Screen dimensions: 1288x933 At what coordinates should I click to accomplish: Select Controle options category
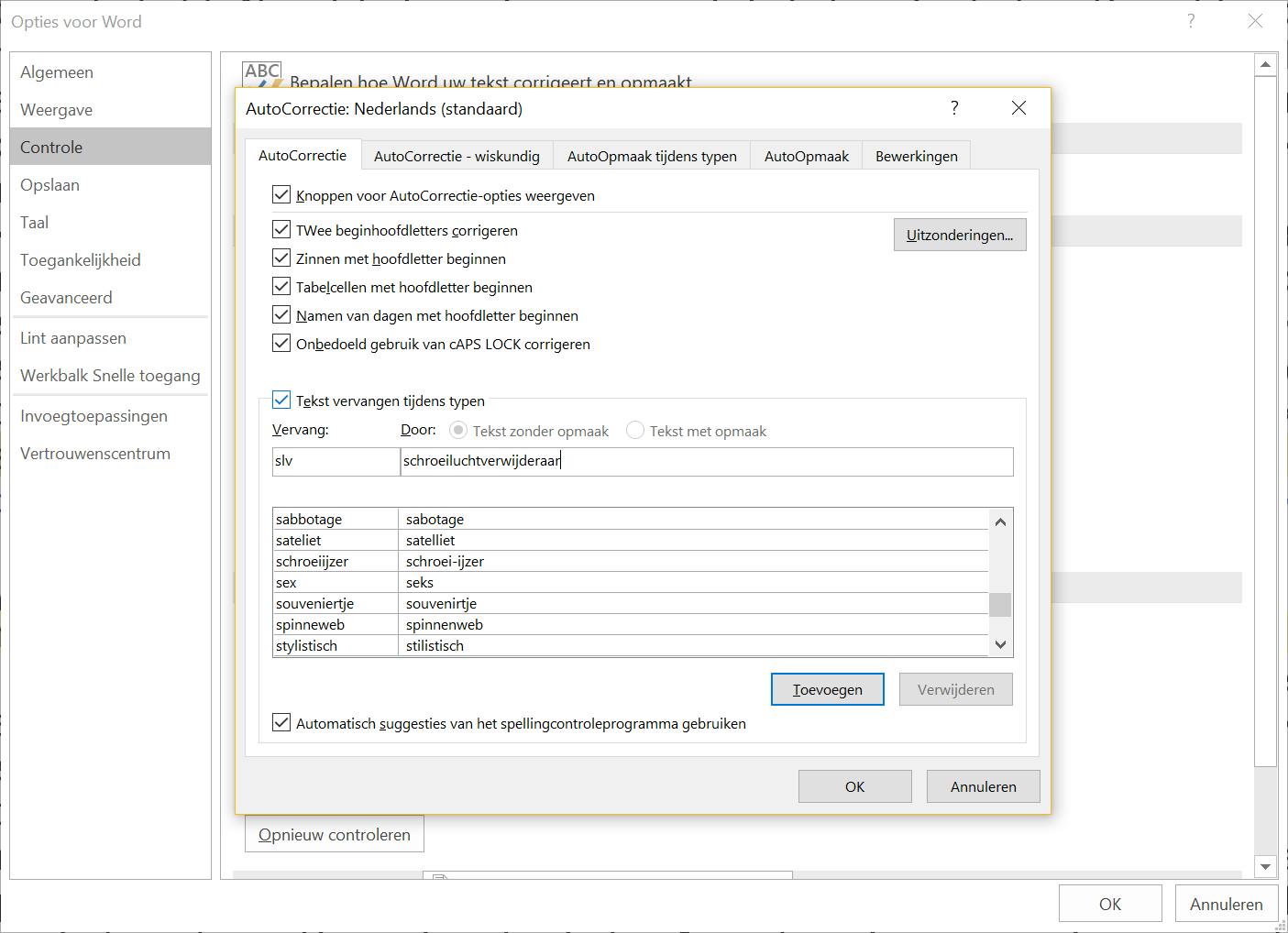[x=110, y=147]
